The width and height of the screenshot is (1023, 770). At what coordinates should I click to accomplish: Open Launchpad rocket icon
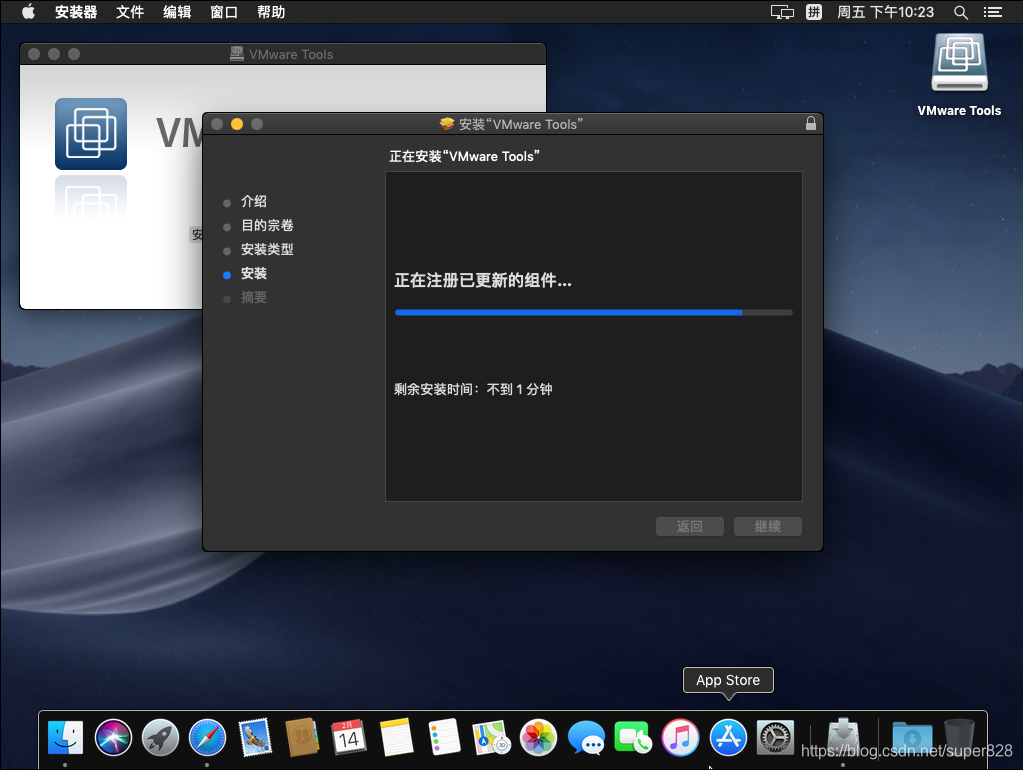coord(160,737)
